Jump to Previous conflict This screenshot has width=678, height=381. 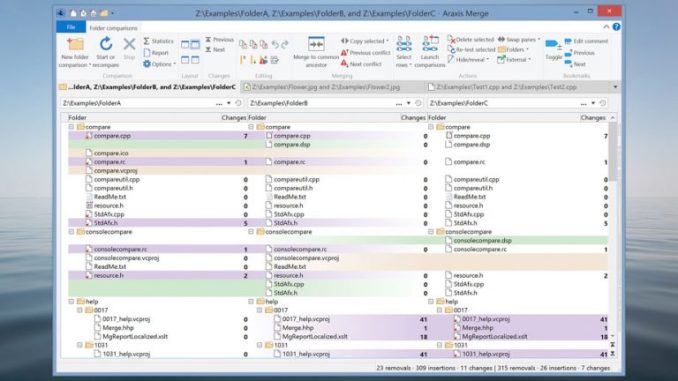366,53
